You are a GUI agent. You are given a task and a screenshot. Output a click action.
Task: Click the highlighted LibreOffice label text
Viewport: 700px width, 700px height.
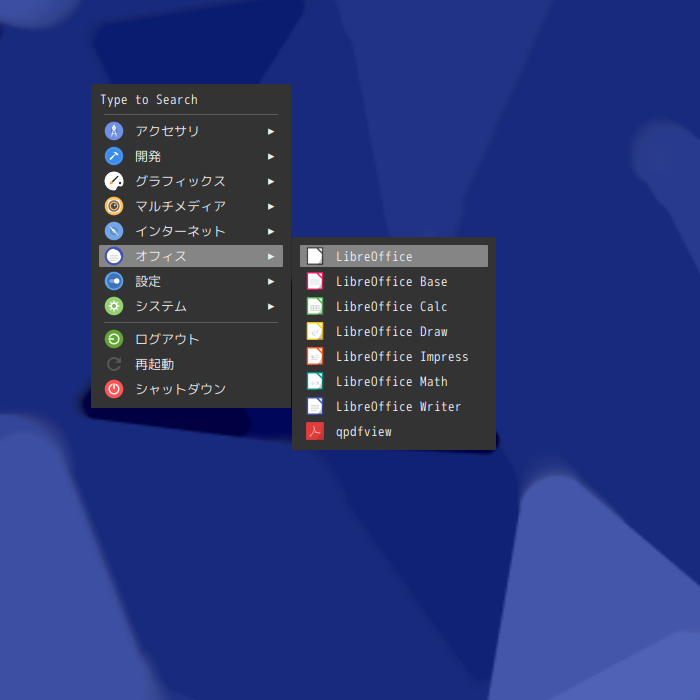374,256
